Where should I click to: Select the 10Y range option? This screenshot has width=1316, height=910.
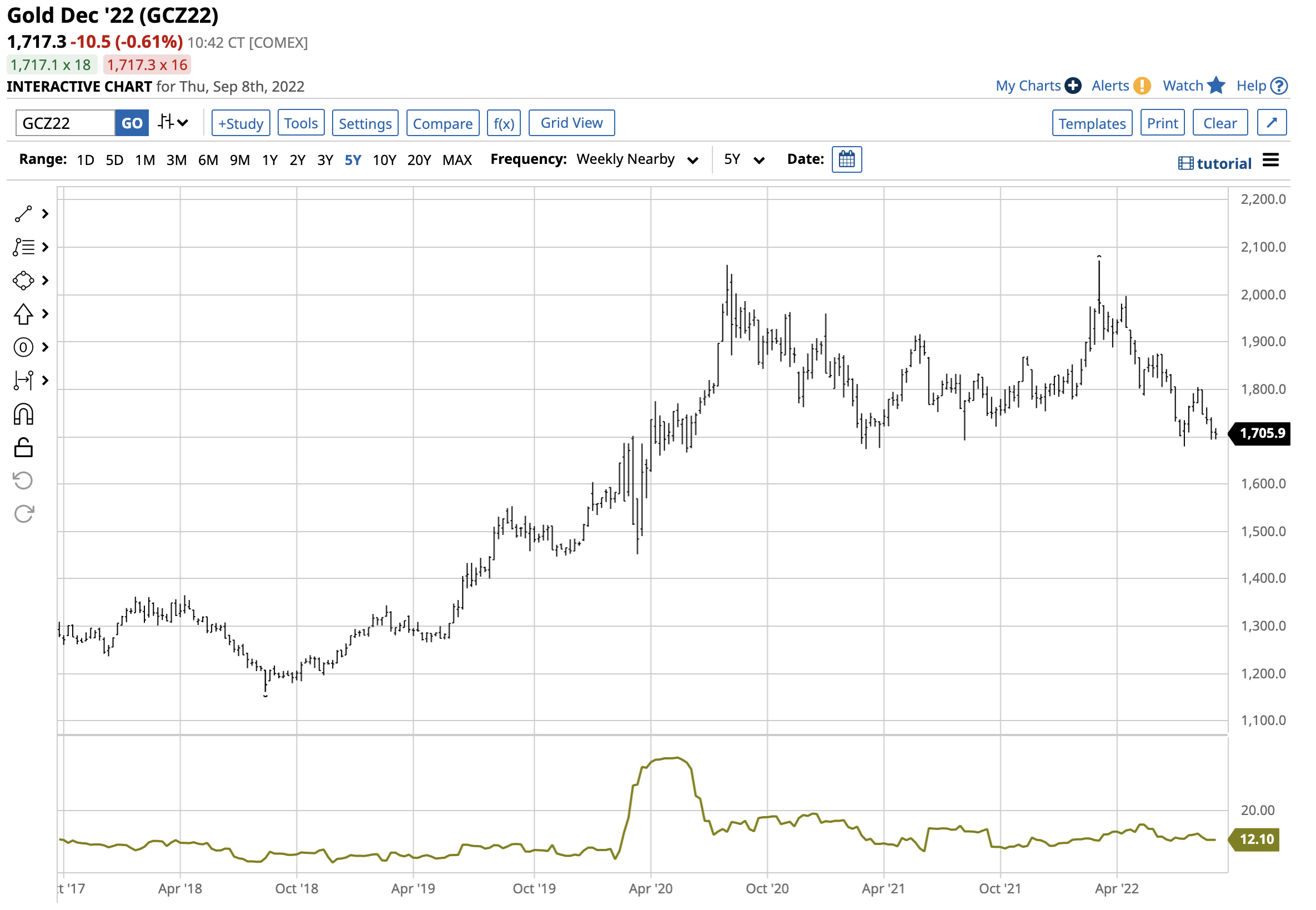tap(384, 160)
